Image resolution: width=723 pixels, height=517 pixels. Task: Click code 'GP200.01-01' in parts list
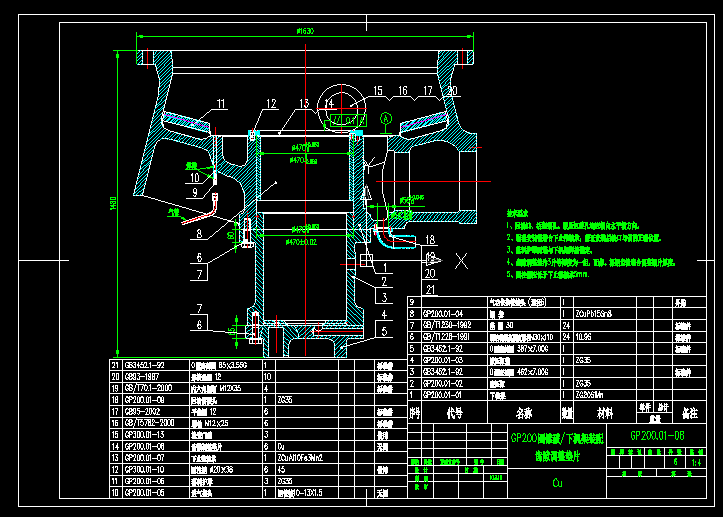tap(443, 395)
